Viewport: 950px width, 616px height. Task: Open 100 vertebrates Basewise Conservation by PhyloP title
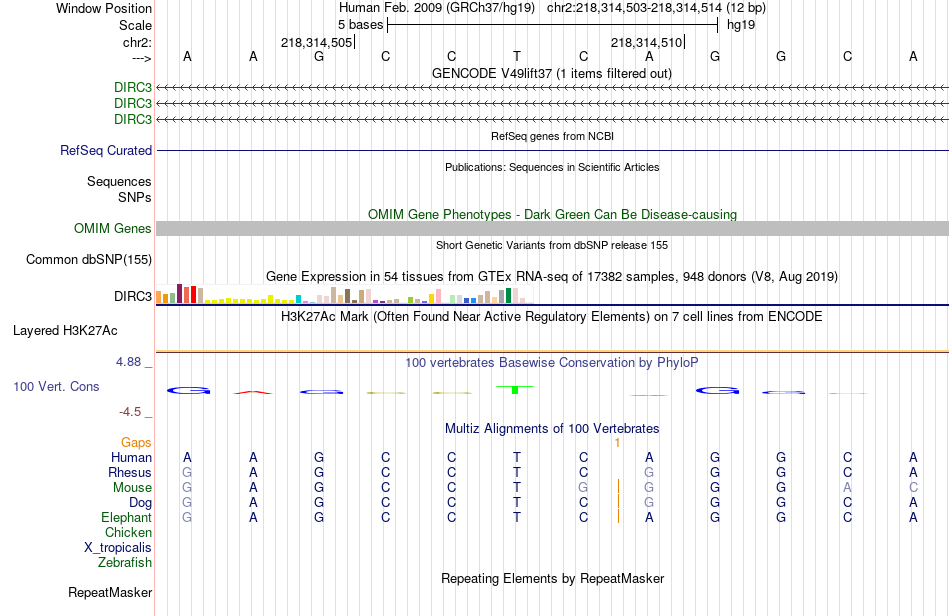tap(552, 363)
